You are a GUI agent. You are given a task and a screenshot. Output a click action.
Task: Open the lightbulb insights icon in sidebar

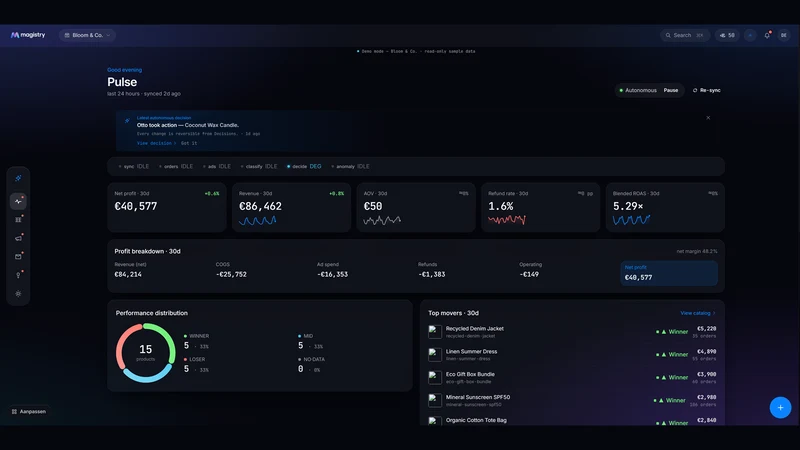(18, 275)
